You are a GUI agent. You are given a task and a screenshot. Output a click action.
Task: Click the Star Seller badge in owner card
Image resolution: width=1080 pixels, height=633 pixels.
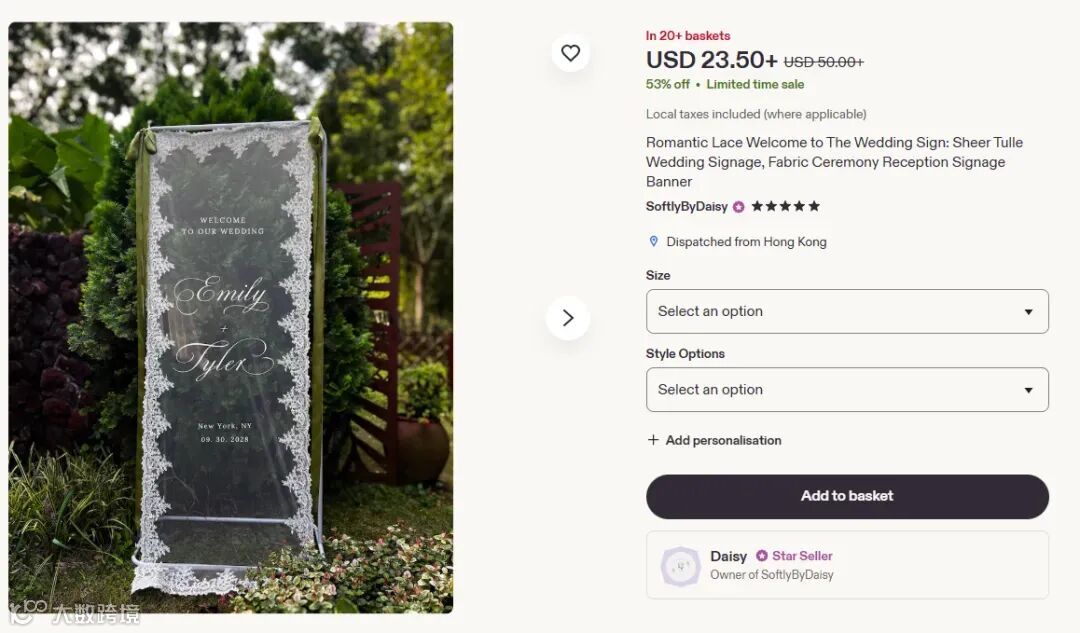tap(794, 556)
